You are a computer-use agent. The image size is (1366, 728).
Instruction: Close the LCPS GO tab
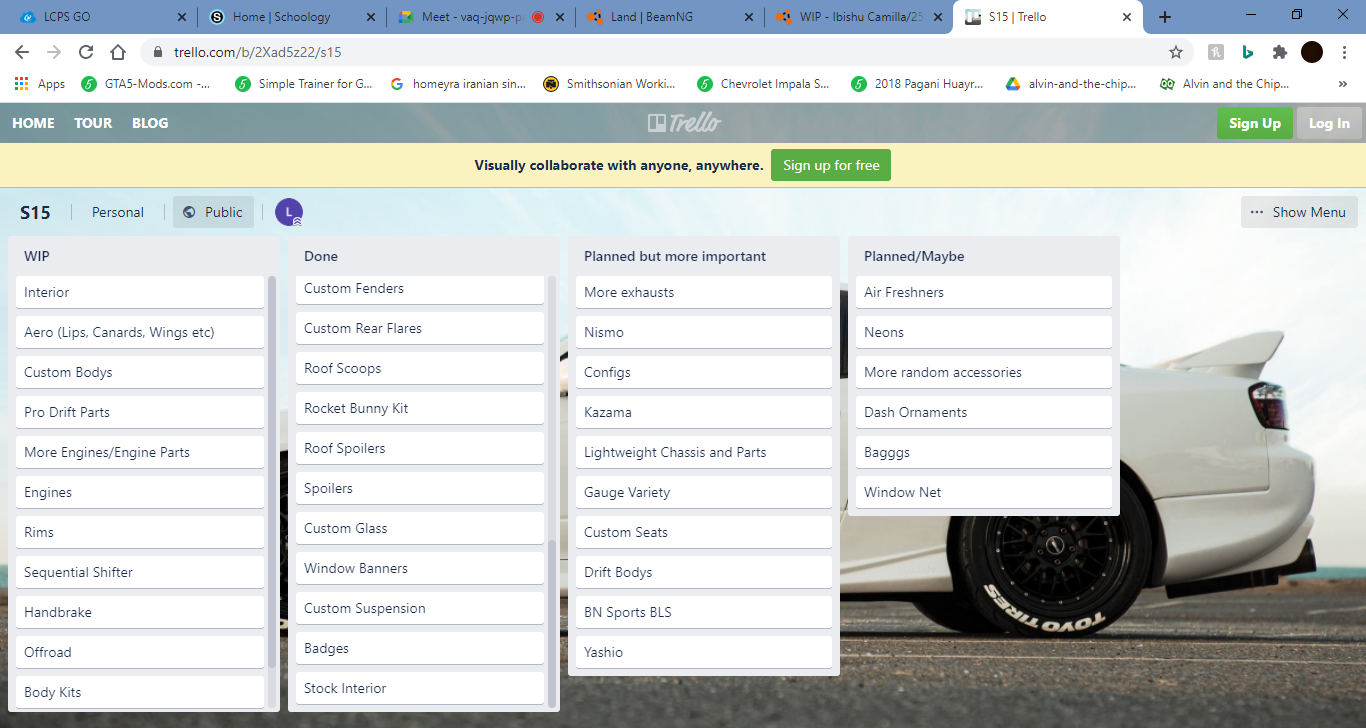(181, 17)
